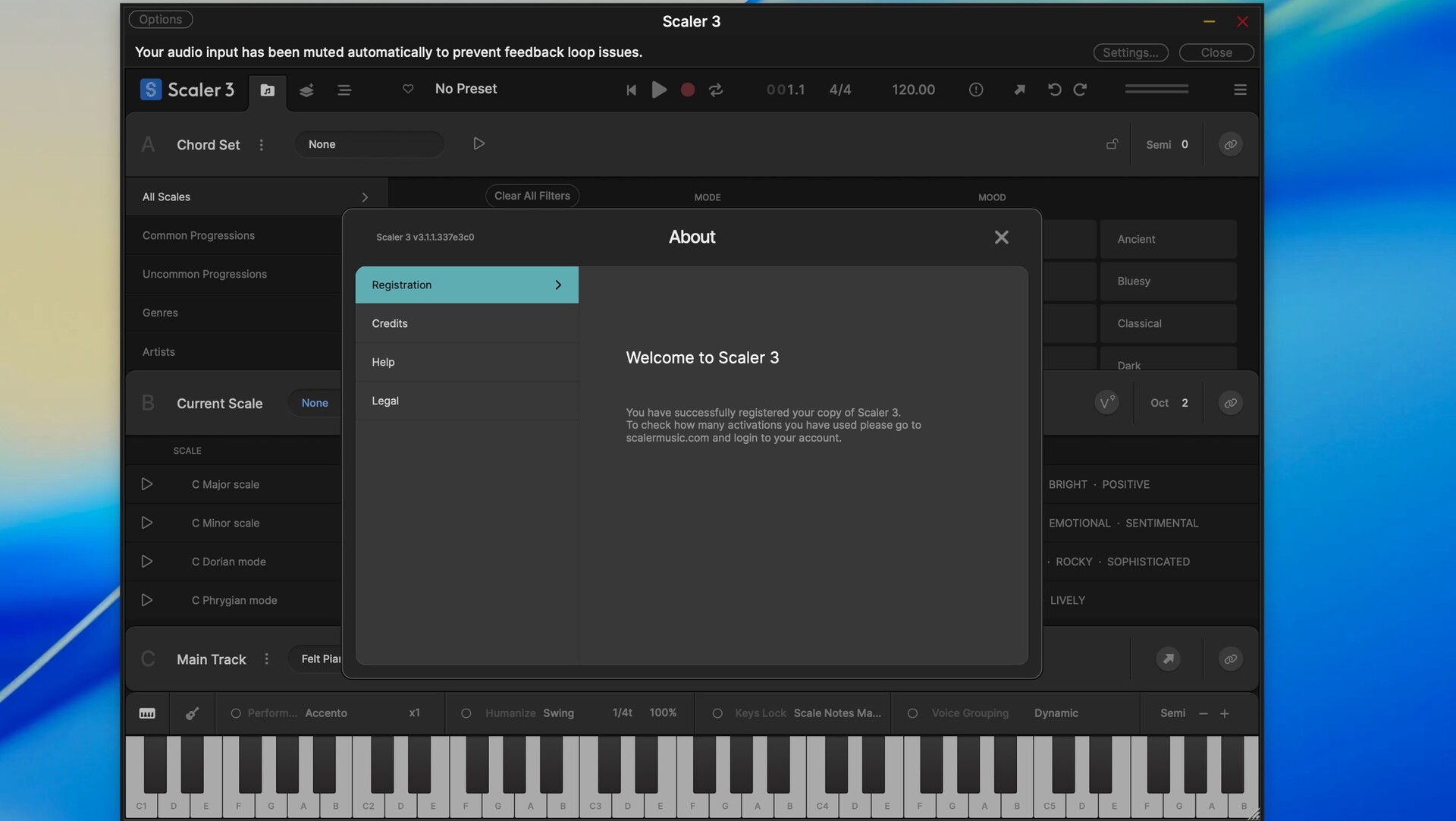Open the metronome info icon near the tempo
This screenshot has width=1456, height=821.
coord(976,90)
